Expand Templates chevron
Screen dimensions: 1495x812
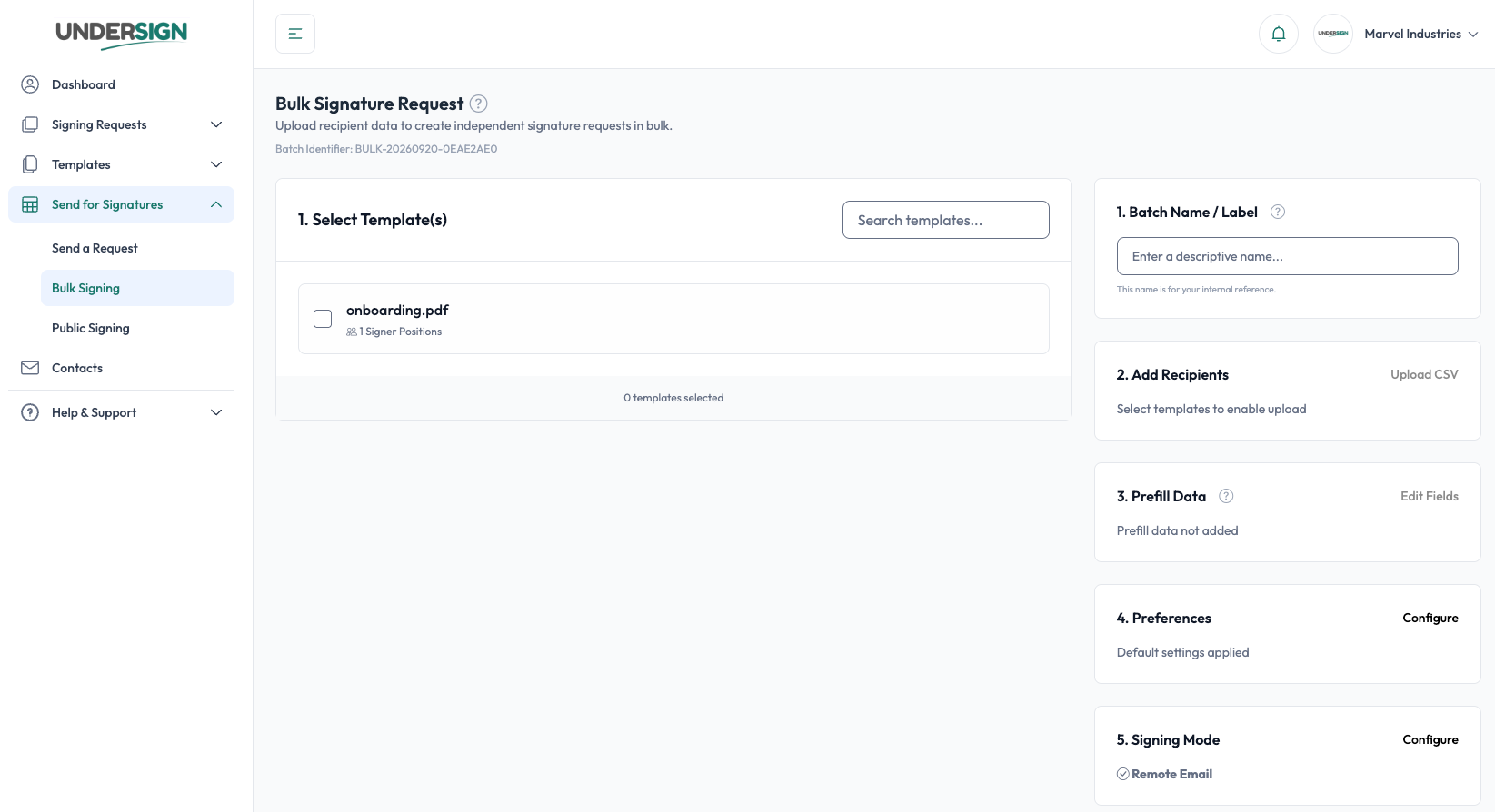[216, 164]
